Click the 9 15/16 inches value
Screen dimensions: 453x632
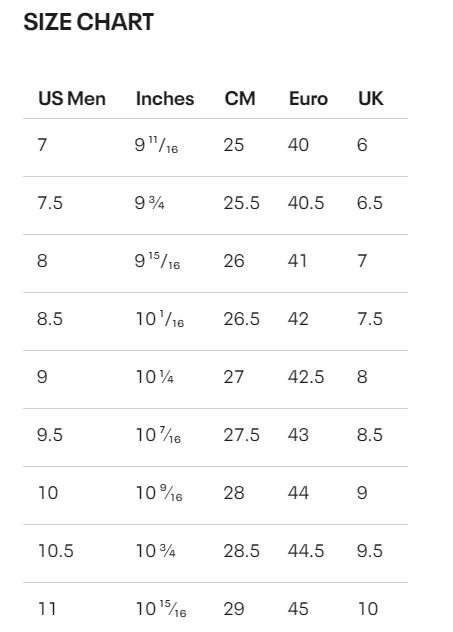tap(157, 261)
